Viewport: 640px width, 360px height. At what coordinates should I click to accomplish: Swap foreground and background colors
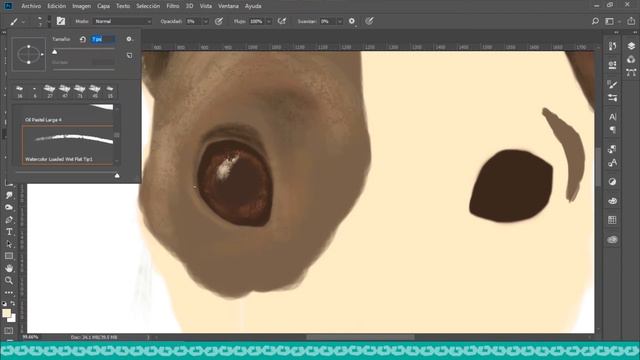point(13,304)
